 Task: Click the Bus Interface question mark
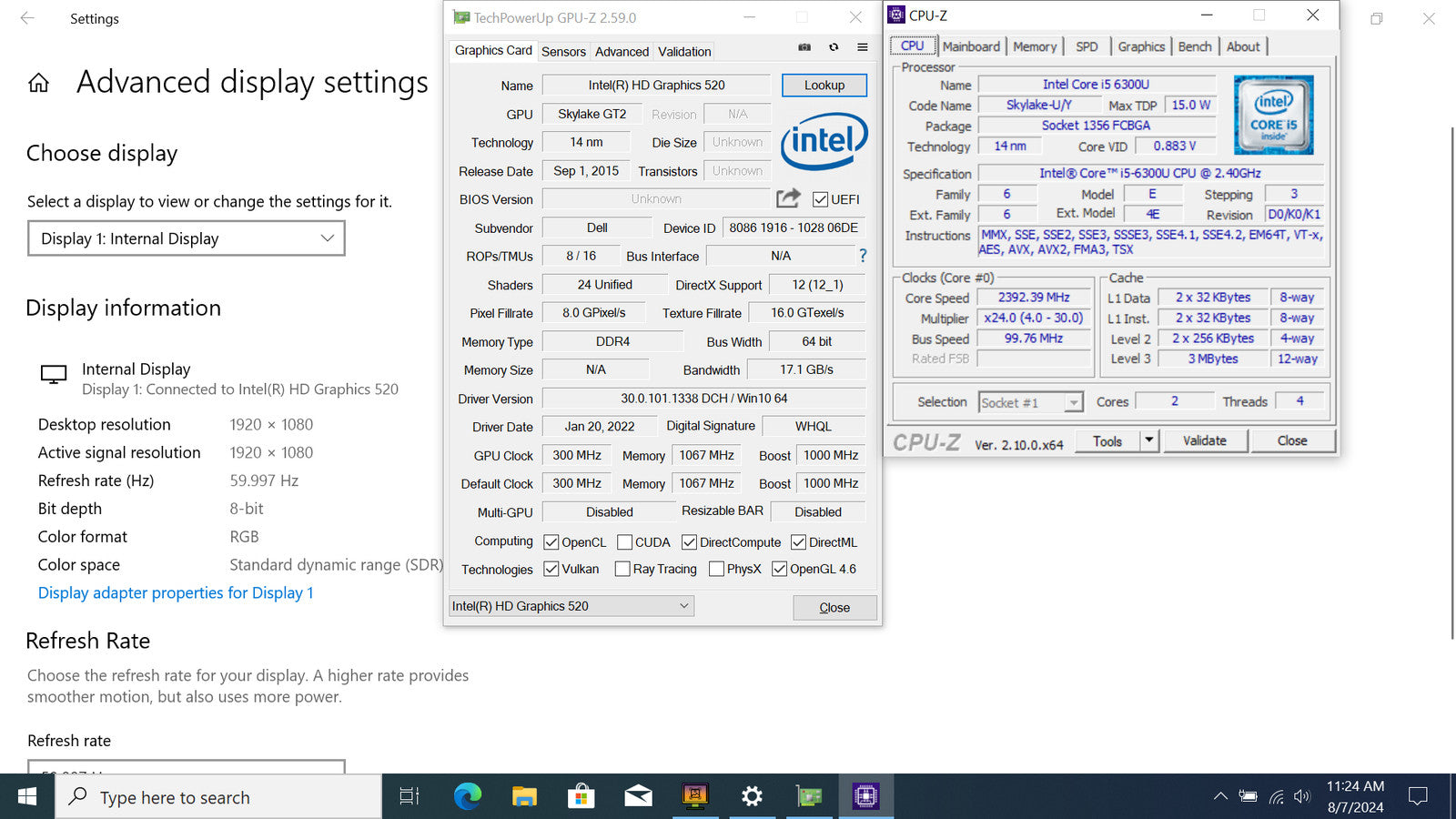coord(863,256)
